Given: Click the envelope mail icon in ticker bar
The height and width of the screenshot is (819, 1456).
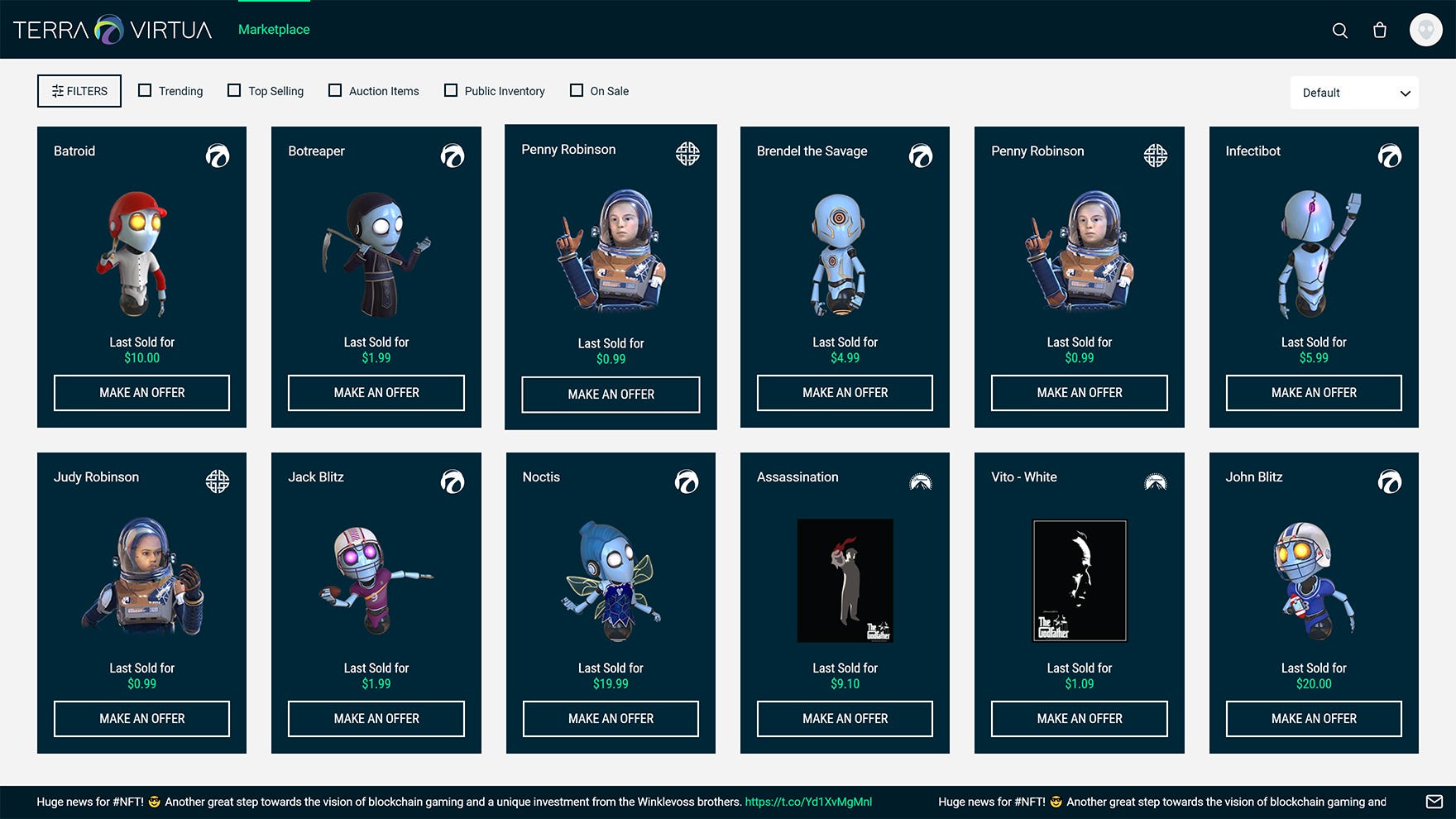Looking at the screenshot, I should [1434, 802].
